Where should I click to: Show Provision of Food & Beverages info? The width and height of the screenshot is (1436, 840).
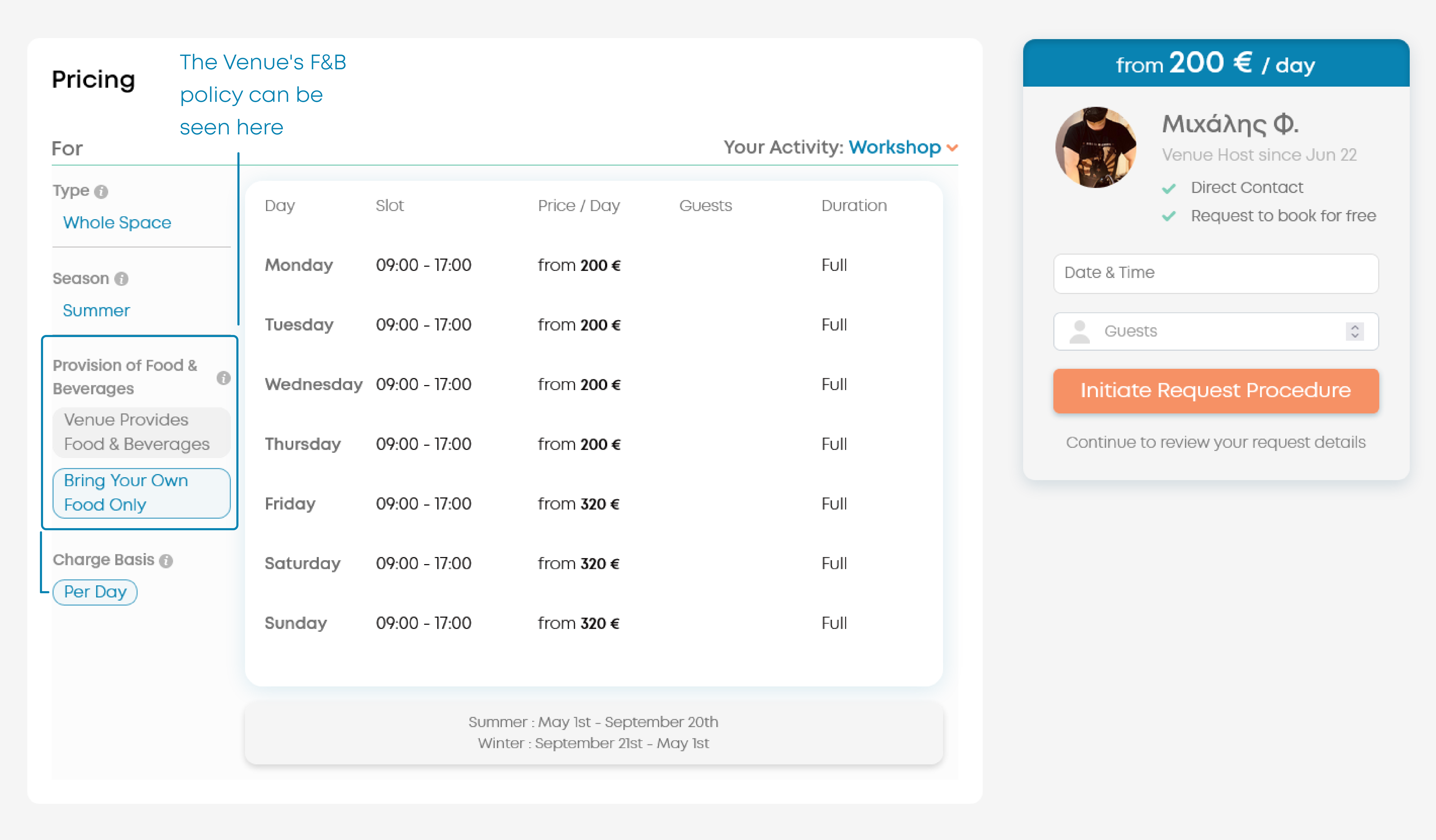pos(223,378)
